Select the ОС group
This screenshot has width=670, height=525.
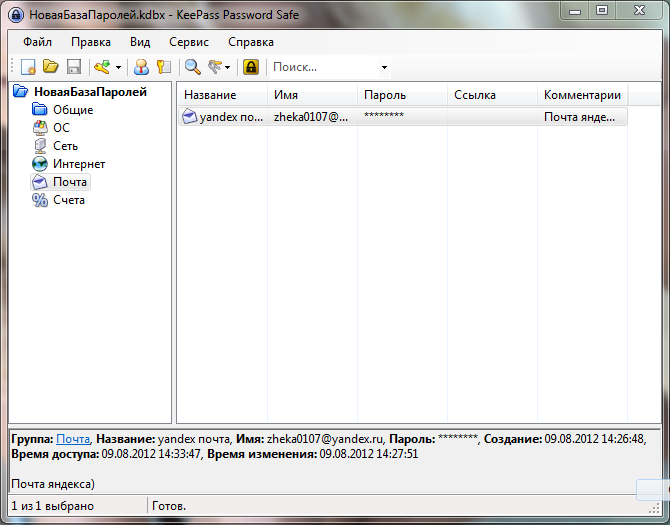tap(61, 128)
